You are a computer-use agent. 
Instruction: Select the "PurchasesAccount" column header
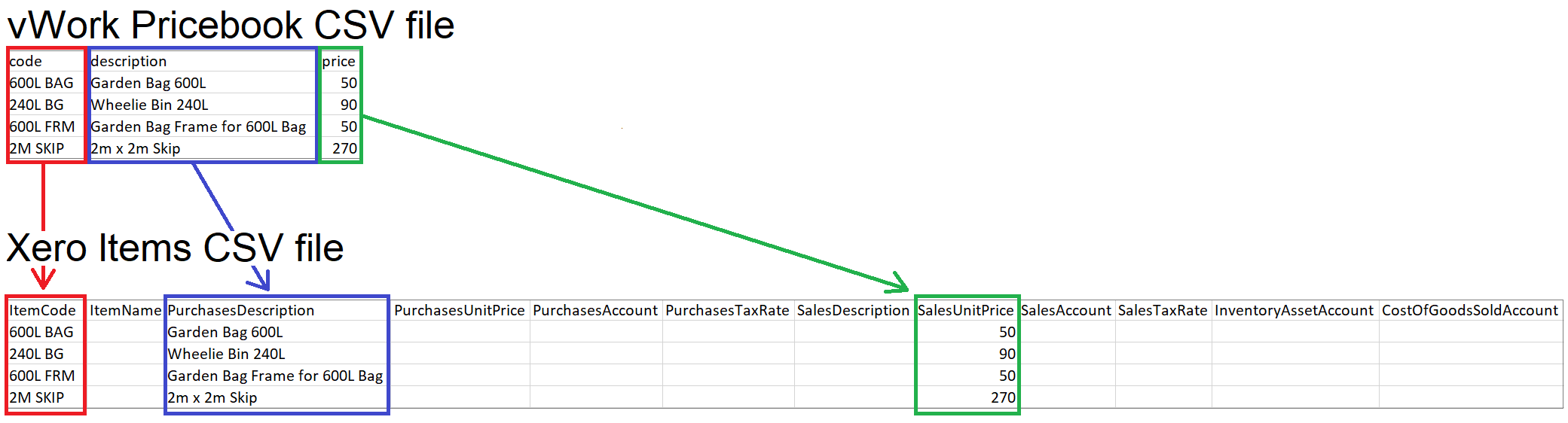tap(595, 310)
